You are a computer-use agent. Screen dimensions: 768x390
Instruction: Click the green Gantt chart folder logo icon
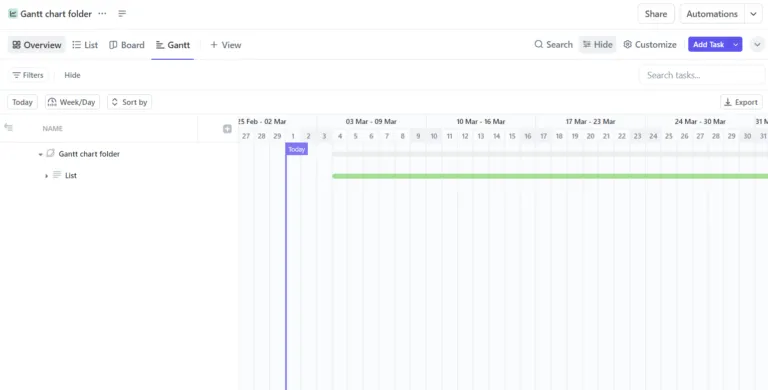click(x=13, y=14)
